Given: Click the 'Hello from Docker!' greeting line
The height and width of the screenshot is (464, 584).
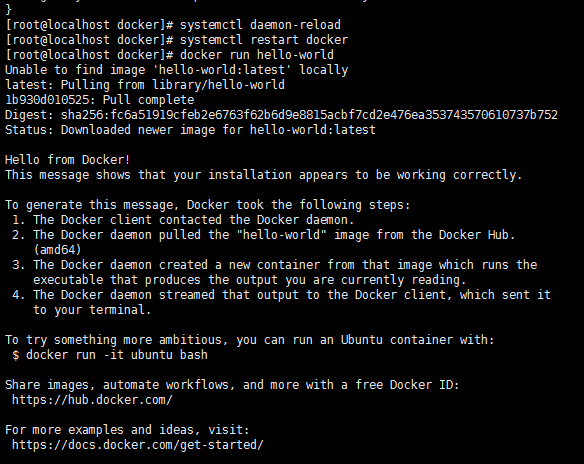Looking at the screenshot, I should [68, 160].
